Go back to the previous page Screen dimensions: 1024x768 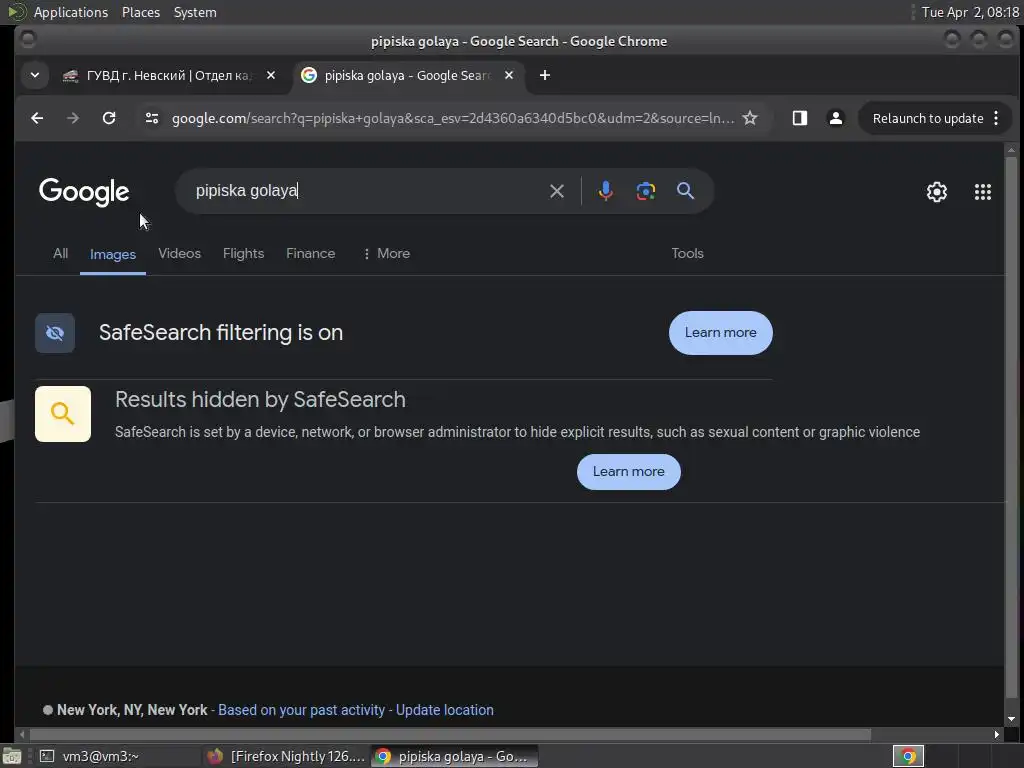[x=37, y=118]
